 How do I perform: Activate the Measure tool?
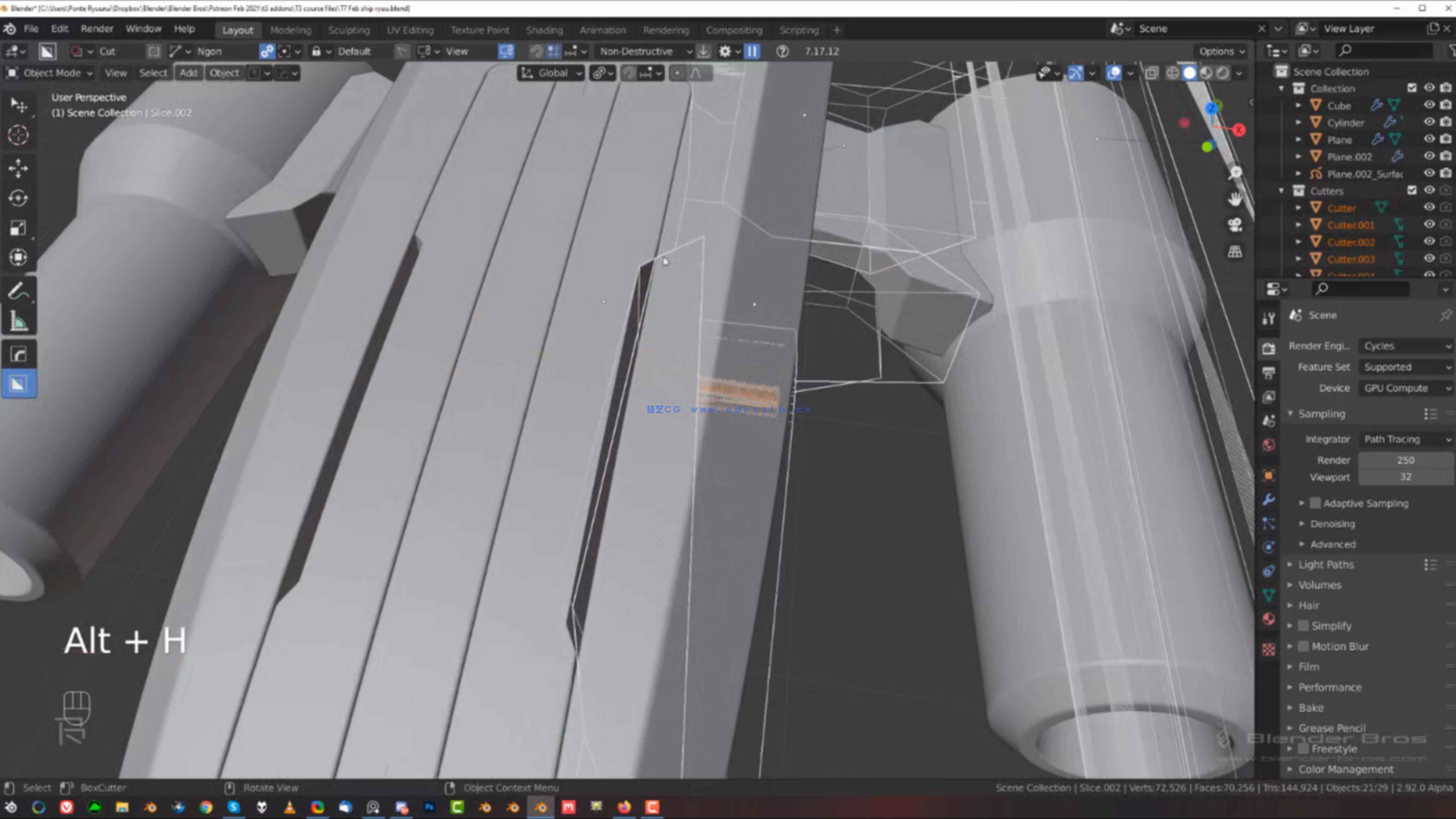pyautogui.click(x=19, y=320)
